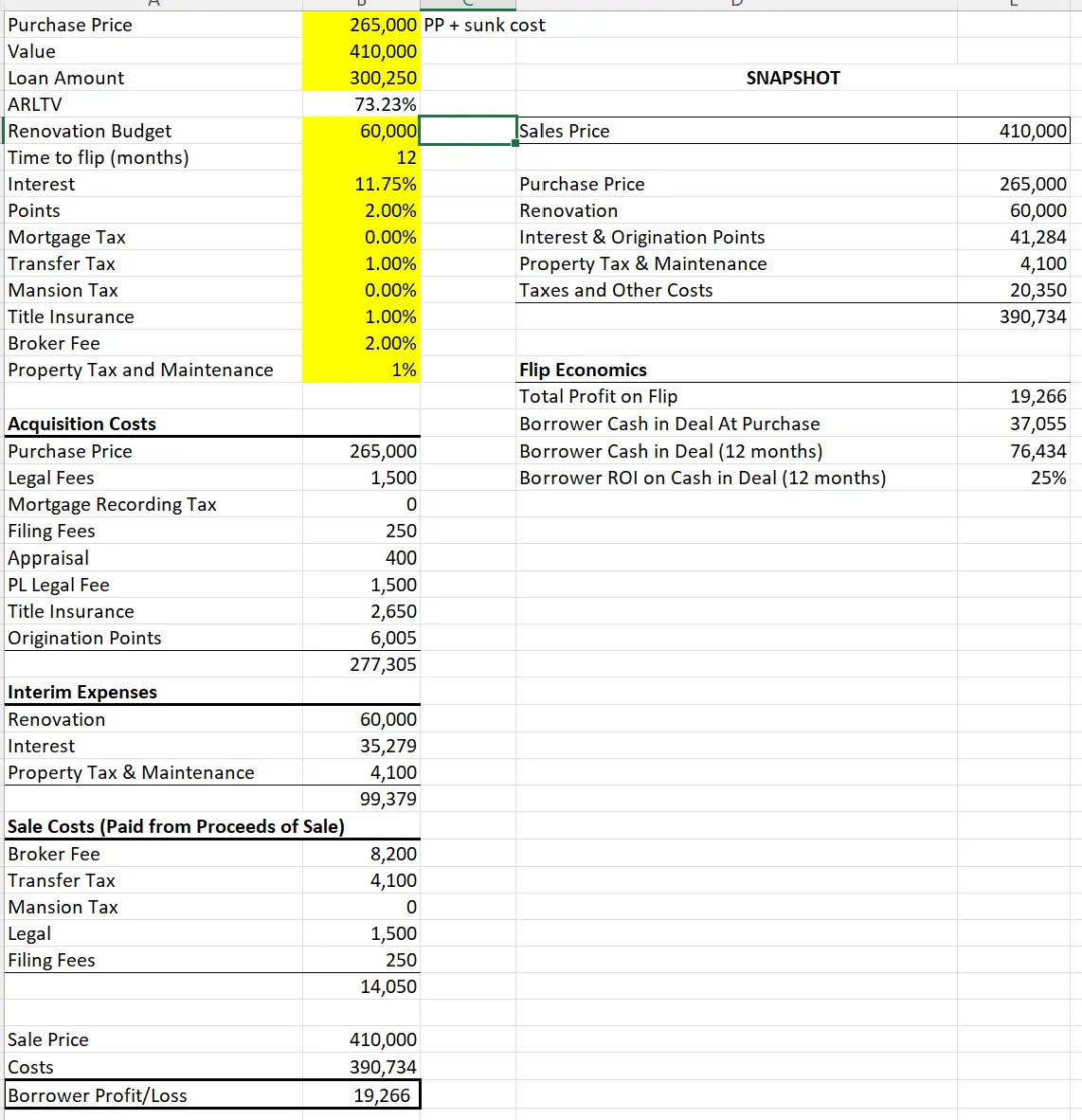The image size is (1082, 1120).
Task: Select Taxes and Other Costs value 20,350
Action: pyautogui.click(x=1014, y=290)
